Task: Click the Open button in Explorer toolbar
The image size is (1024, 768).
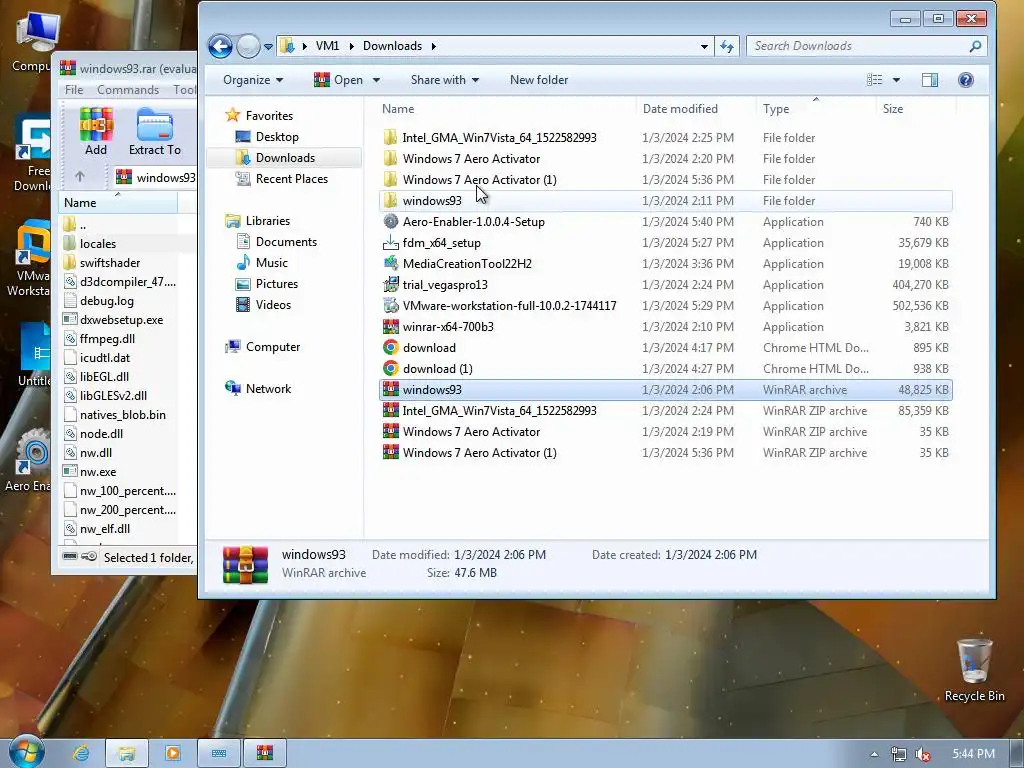Action: coord(338,80)
